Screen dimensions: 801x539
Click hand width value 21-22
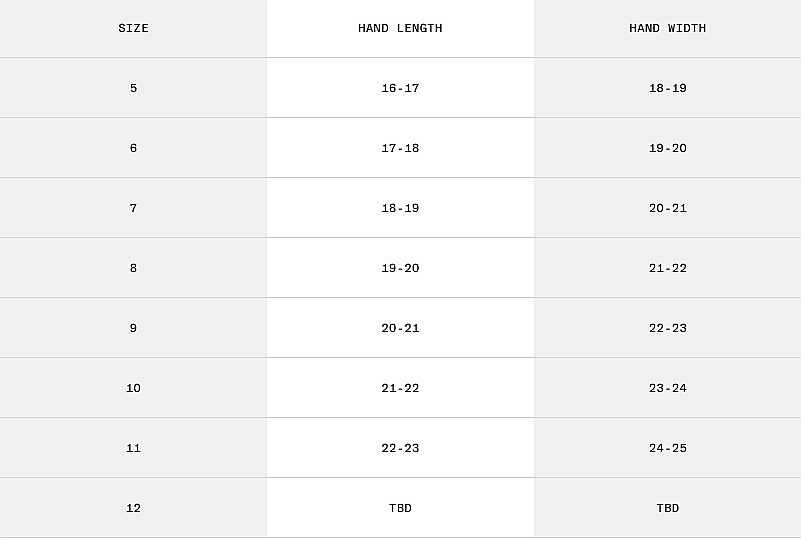(667, 268)
